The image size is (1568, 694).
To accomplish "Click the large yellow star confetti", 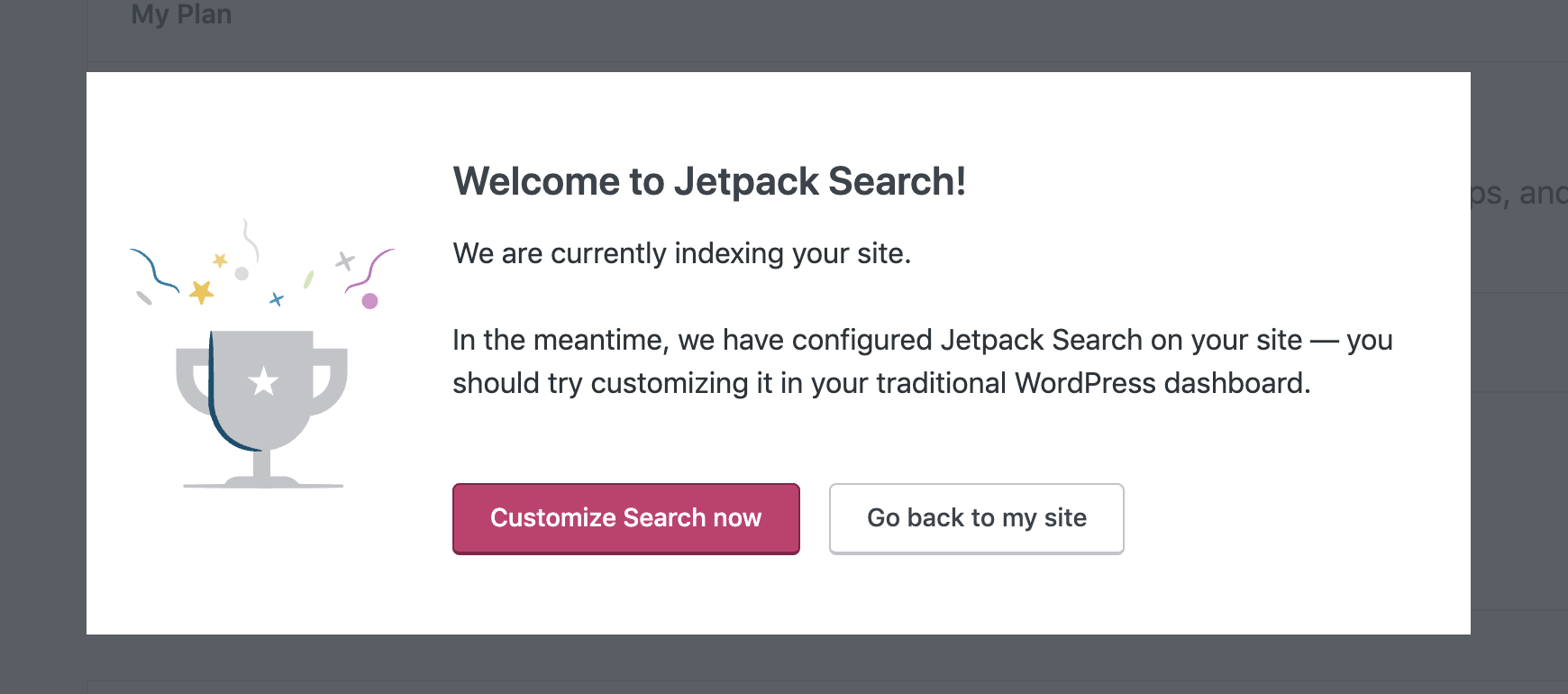I will coord(201,291).
